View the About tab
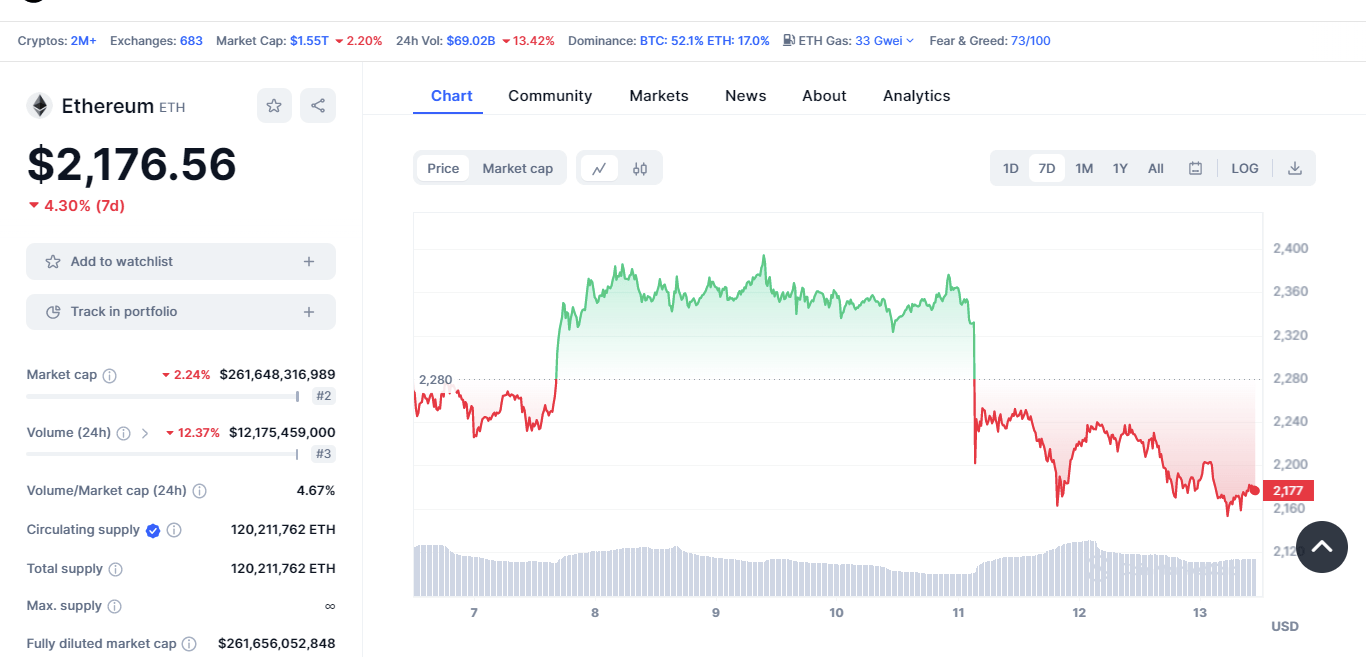Image resolution: width=1366 pixels, height=657 pixels. (824, 96)
